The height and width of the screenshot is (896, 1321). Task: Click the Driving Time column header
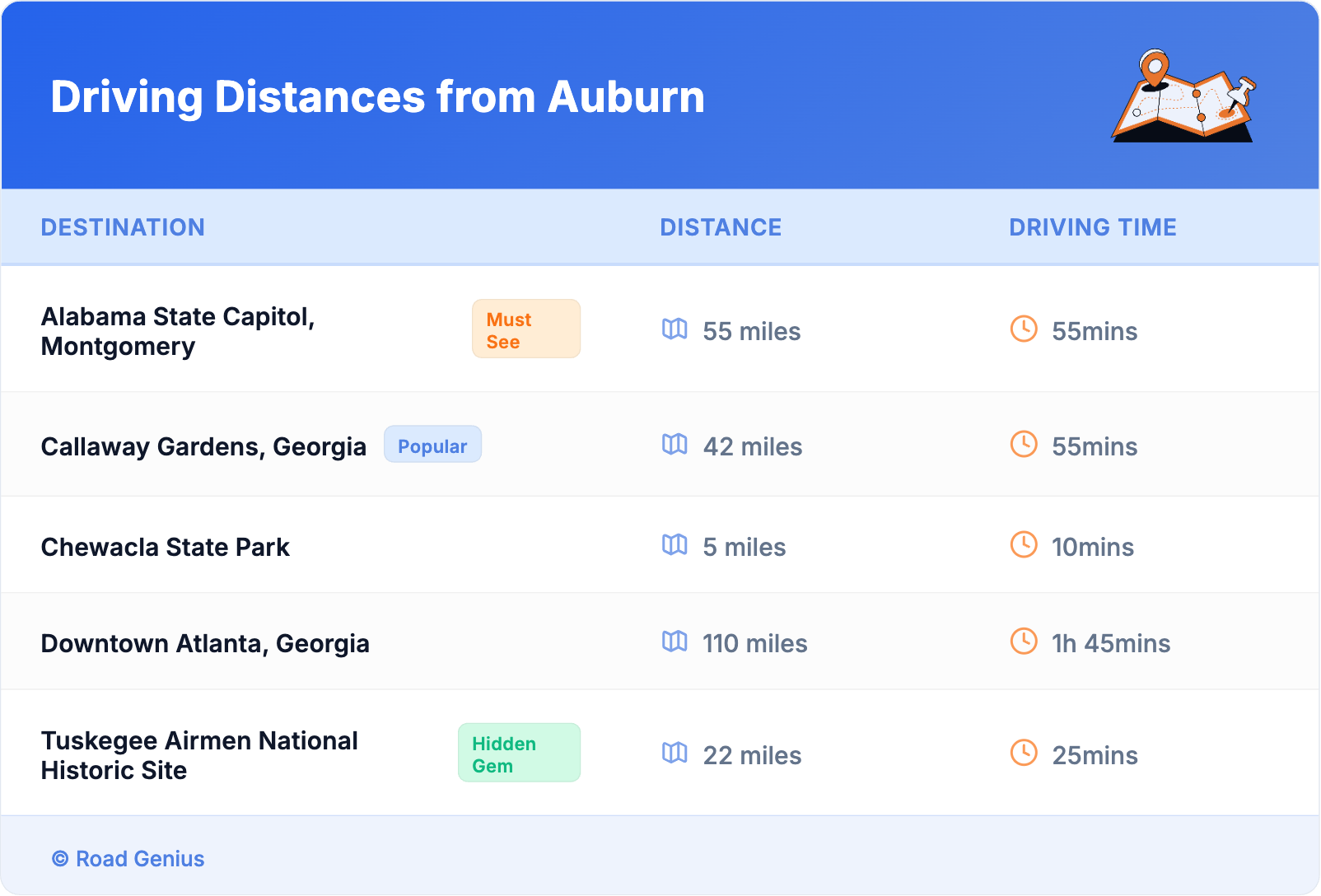pyautogui.click(x=1092, y=227)
